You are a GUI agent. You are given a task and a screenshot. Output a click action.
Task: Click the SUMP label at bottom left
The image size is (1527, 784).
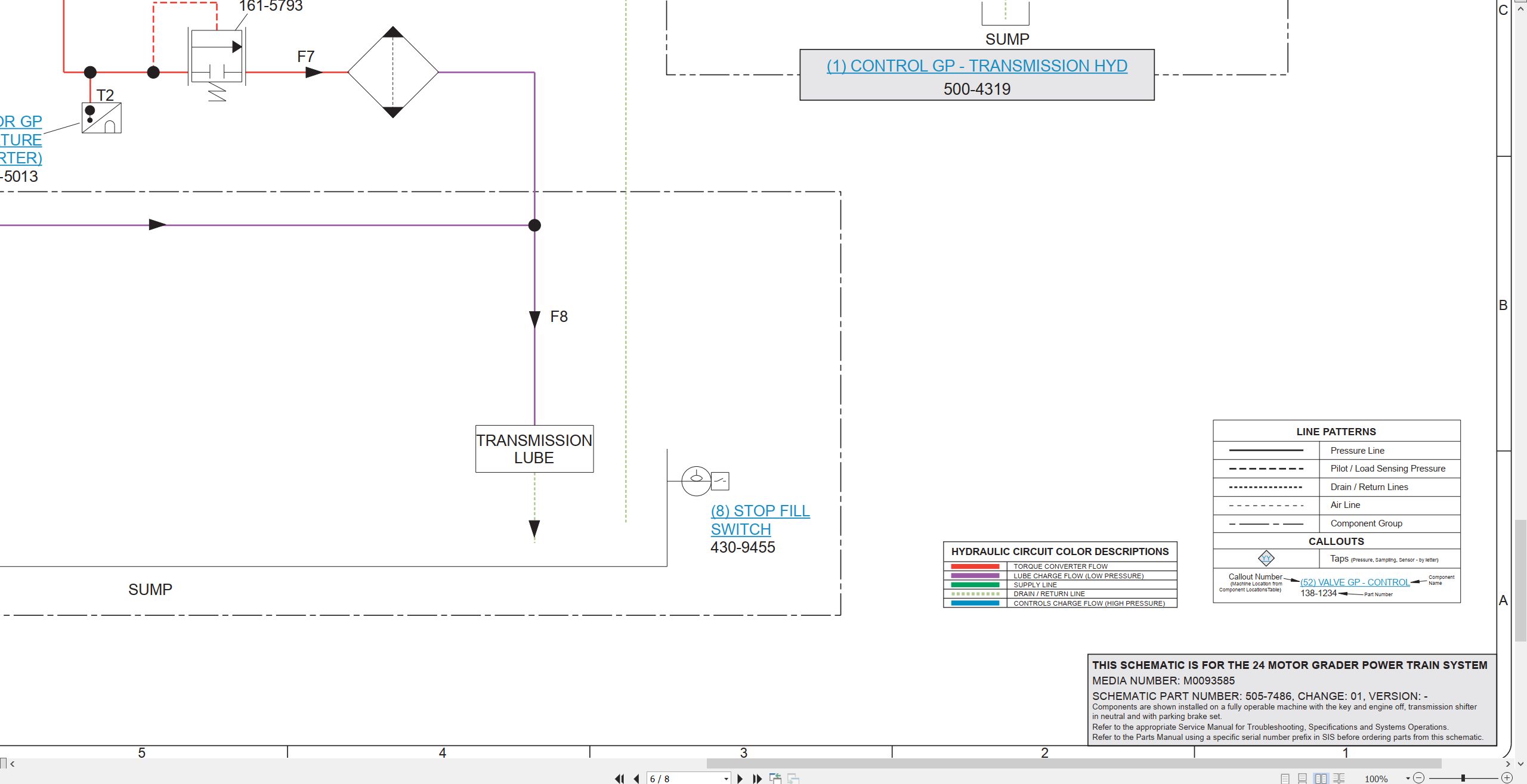pyautogui.click(x=150, y=590)
